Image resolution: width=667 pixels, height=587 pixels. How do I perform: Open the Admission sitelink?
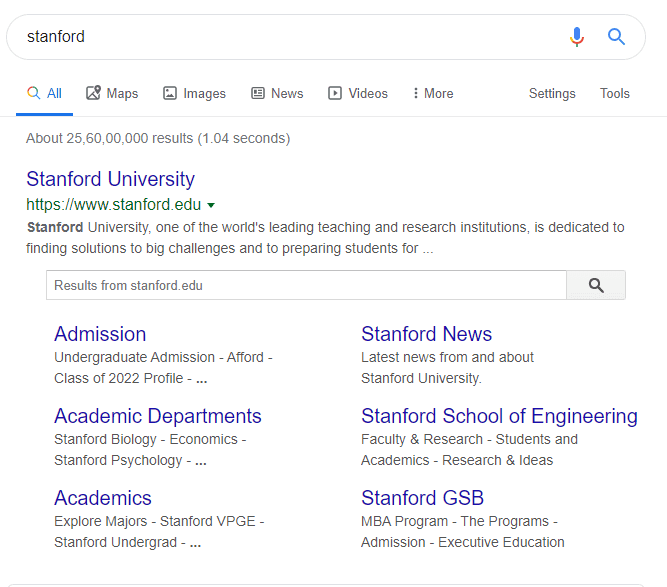(100, 334)
